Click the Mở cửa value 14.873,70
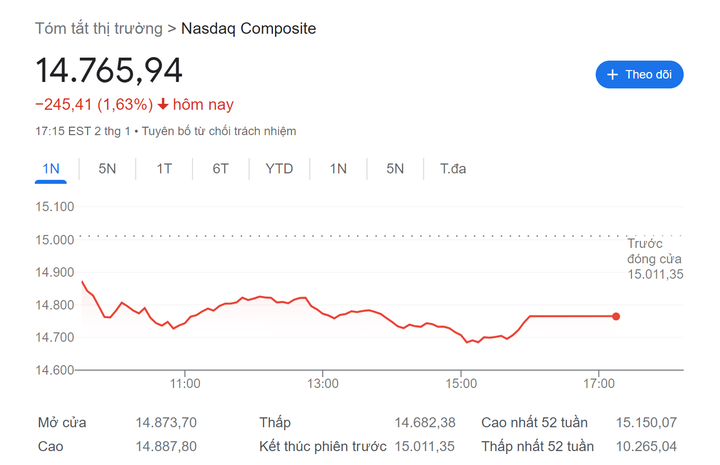This screenshot has width=720, height=465. point(166,423)
